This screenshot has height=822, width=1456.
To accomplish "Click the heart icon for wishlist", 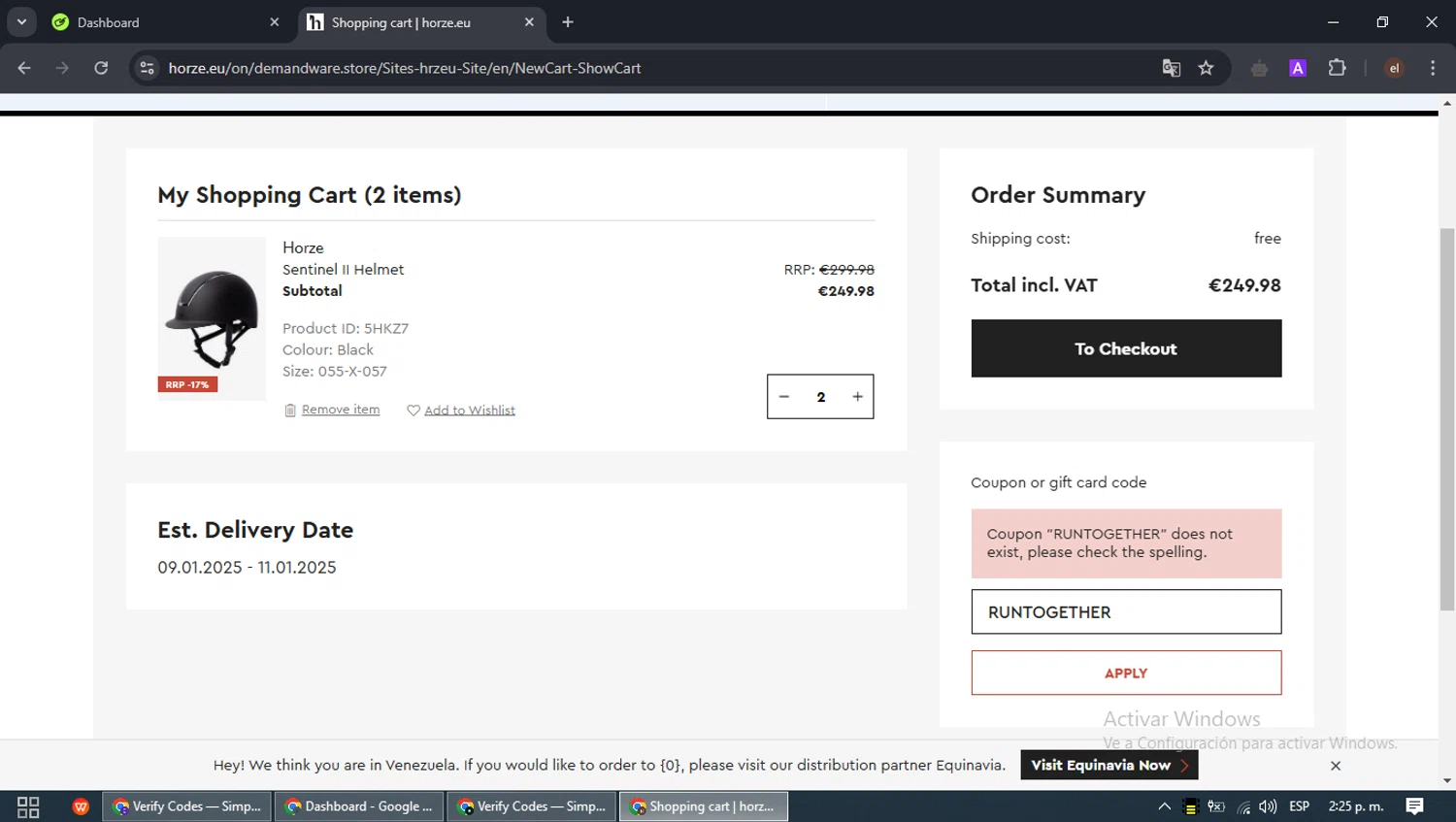I will coord(414,411).
